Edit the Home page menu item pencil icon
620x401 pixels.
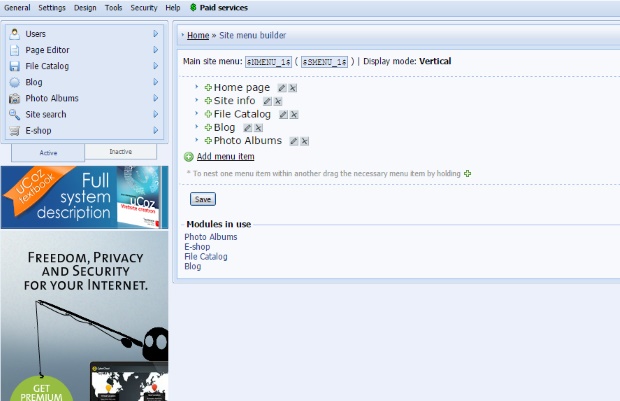point(282,88)
